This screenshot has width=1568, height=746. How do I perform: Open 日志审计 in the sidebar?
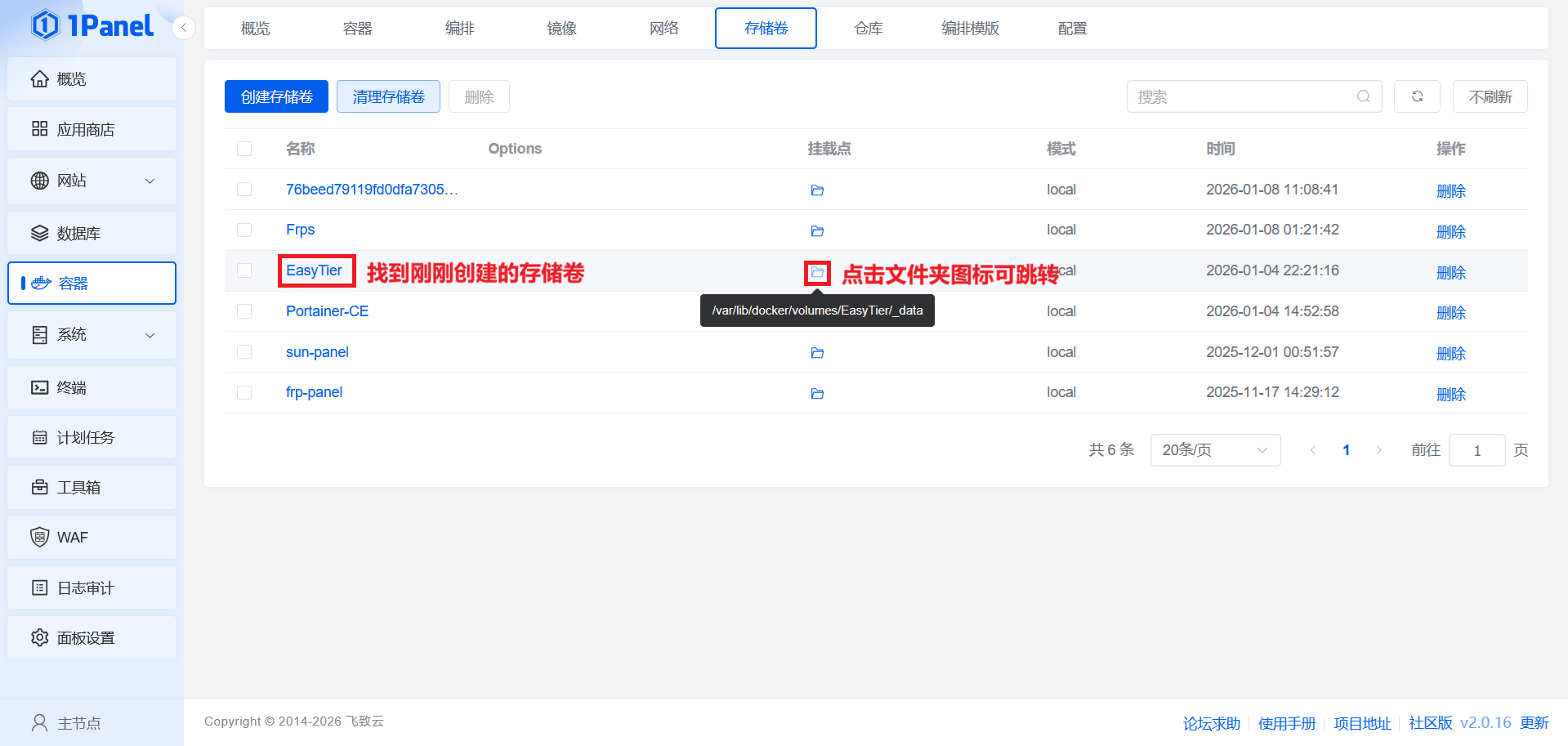[92, 587]
